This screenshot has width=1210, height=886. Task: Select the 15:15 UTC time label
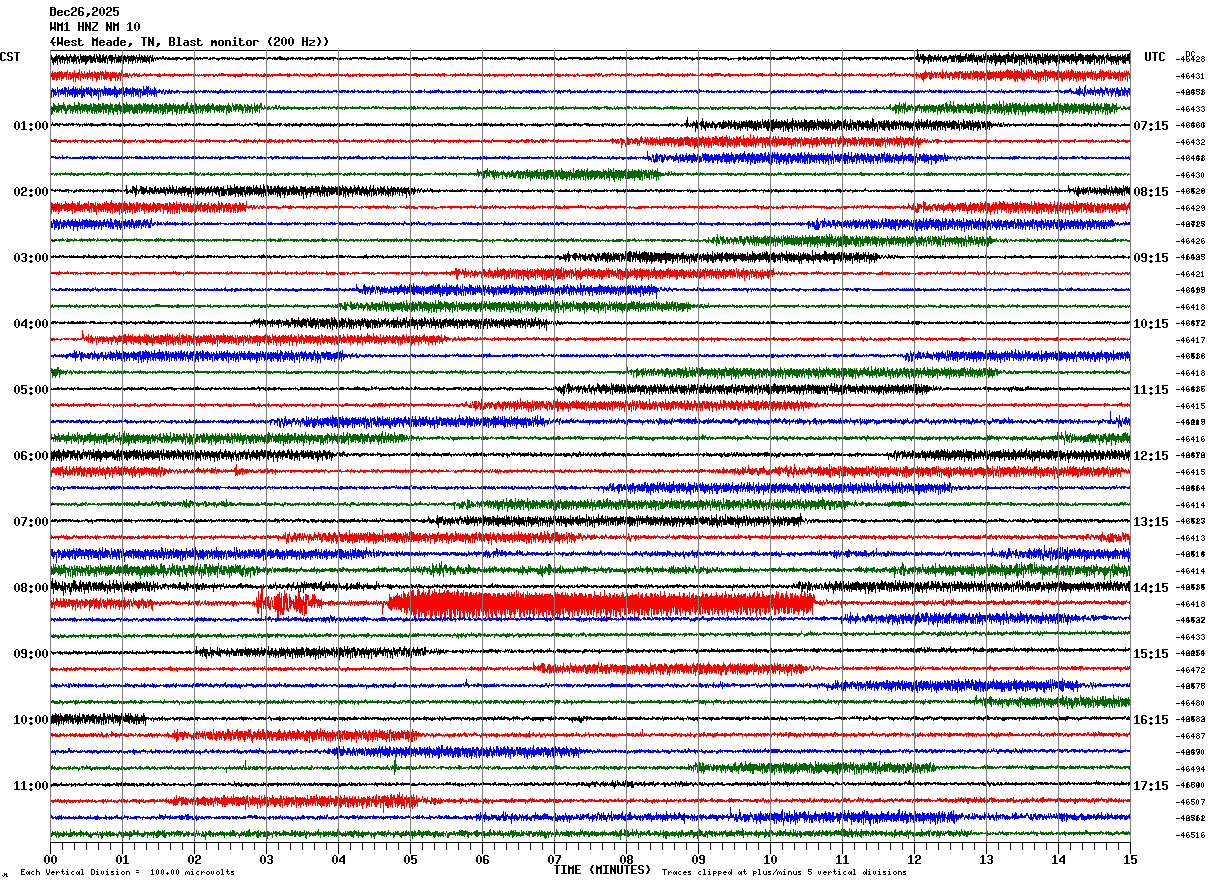click(x=1151, y=654)
